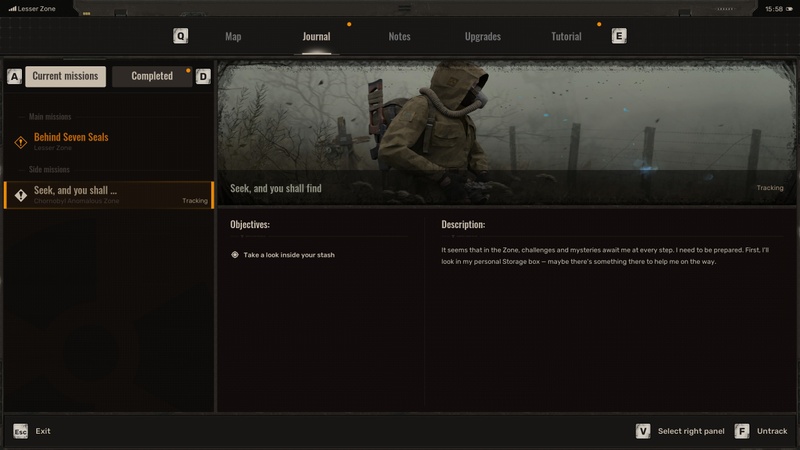The image size is (800, 450).
Task: Select the Seek, and you shall side mission
Action: [109, 195]
